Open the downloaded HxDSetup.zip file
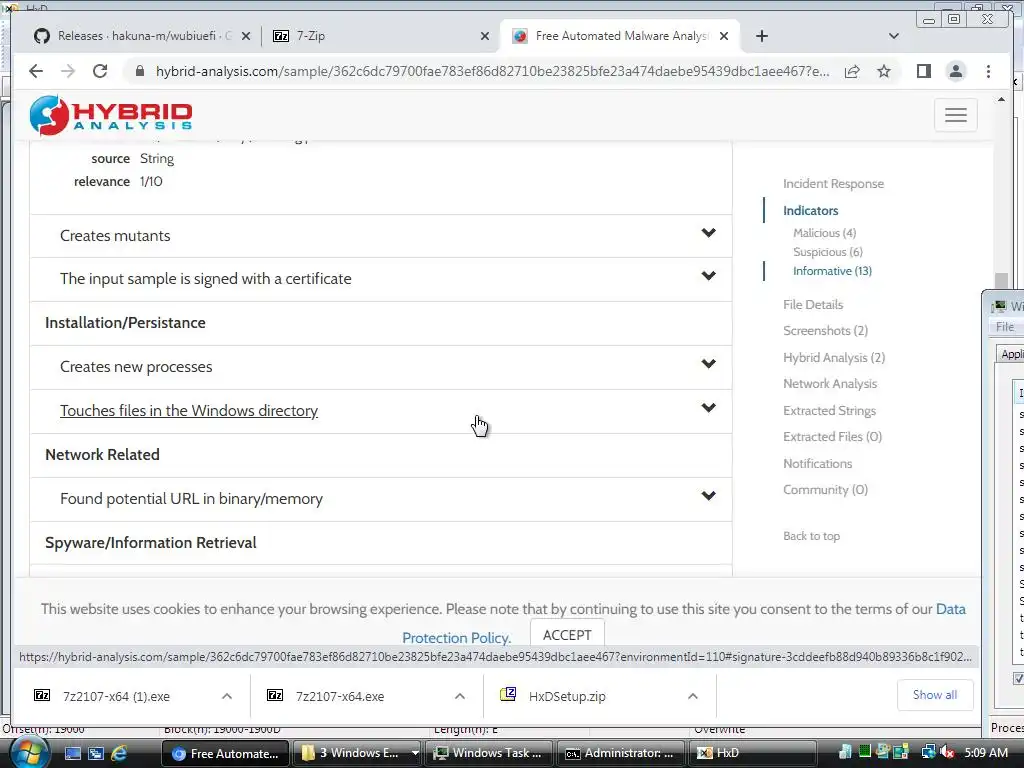The height and width of the screenshot is (768, 1024). coord(567,696)
